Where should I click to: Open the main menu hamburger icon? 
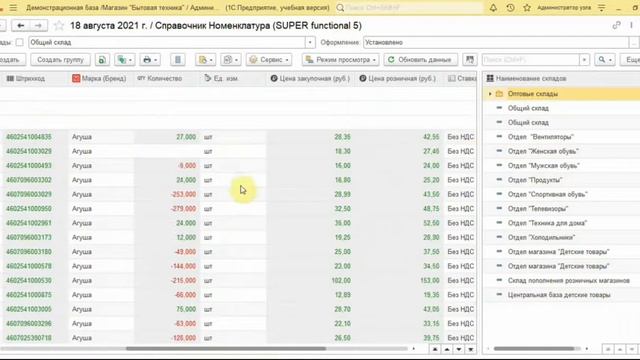pyautogui.click(x=13, y=8)
